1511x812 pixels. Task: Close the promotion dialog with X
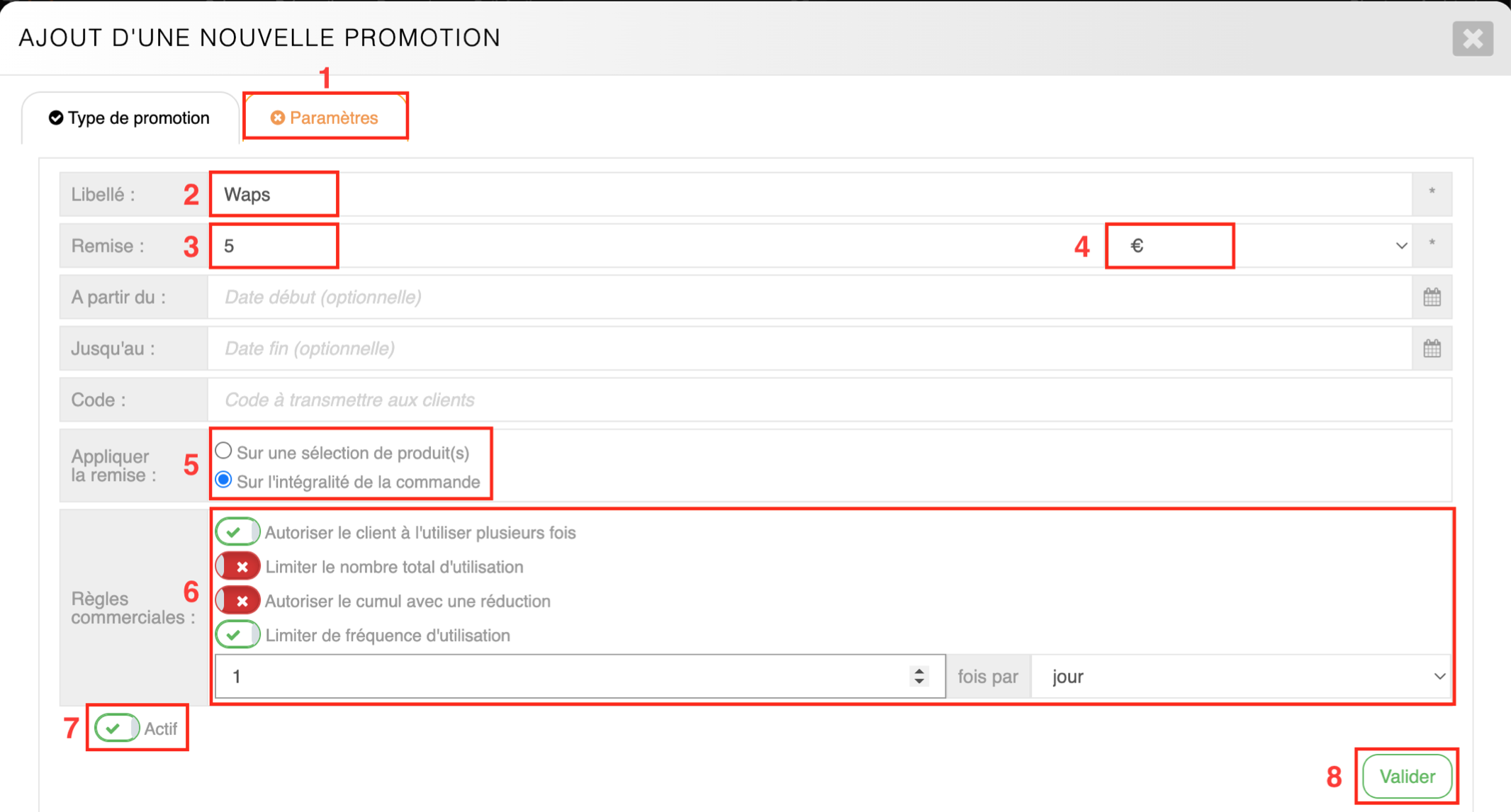point(1472,38)
